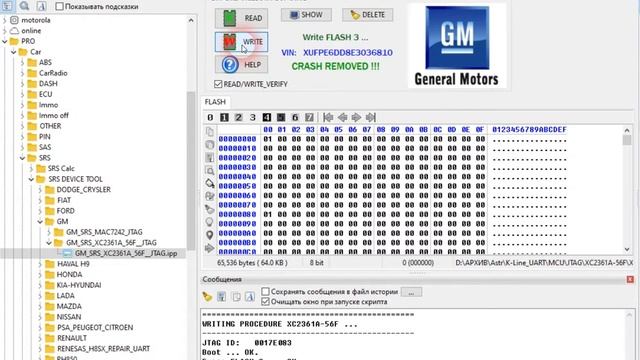The height and width of the screenshot is (360, 640).
Task: Collapse the SRS DEVICE TOOL folder
Action: click(x=31, y=179)
